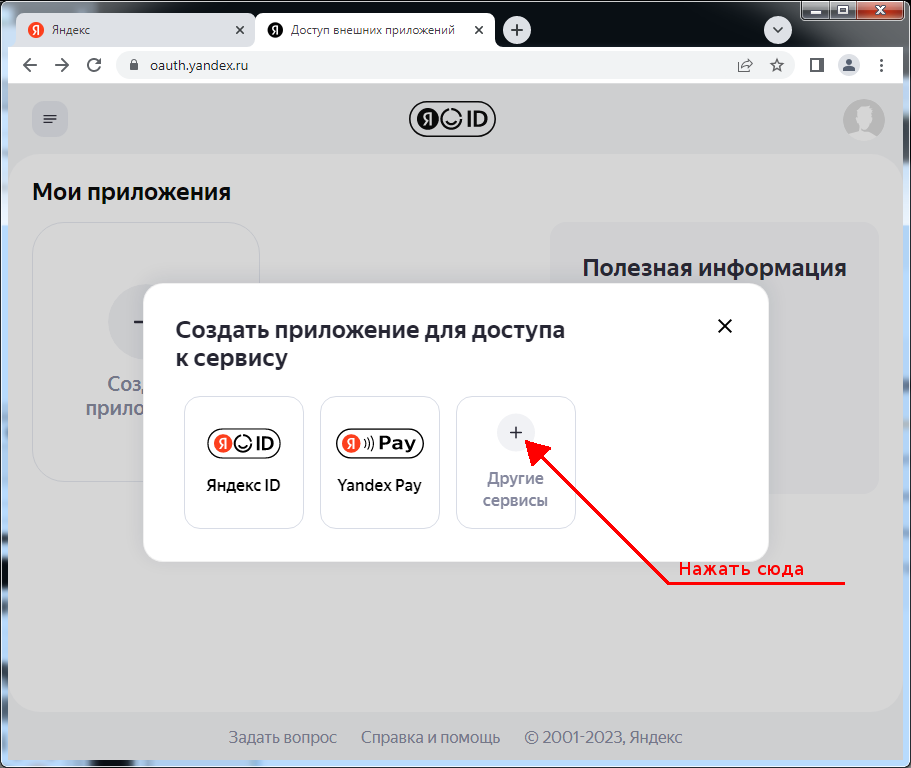
Task: Toggle the browser side panel
Action: (x=817, y=65)
